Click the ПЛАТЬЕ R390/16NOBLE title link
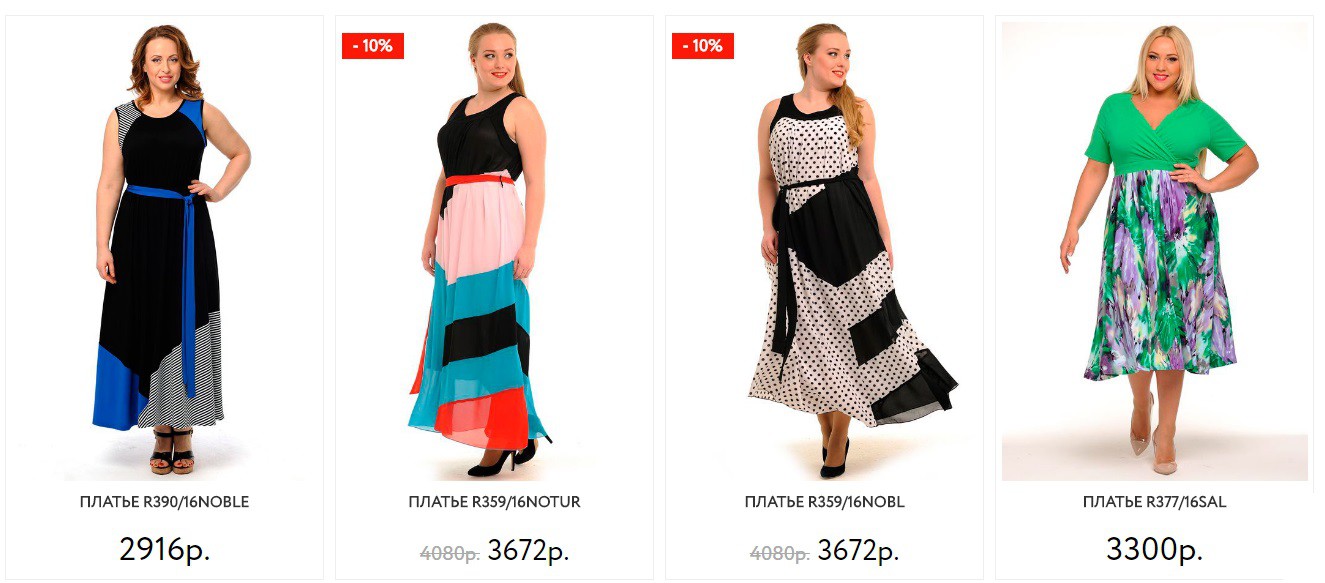This screenshot has width=1325, height=583. click(x=165, y=502)
